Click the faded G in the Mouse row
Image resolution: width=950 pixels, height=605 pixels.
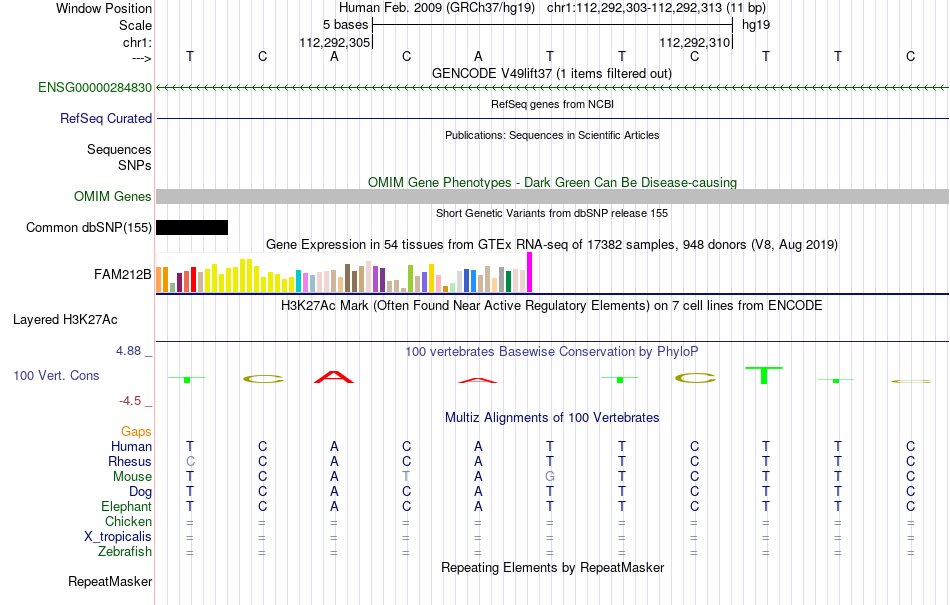(550, 477)
